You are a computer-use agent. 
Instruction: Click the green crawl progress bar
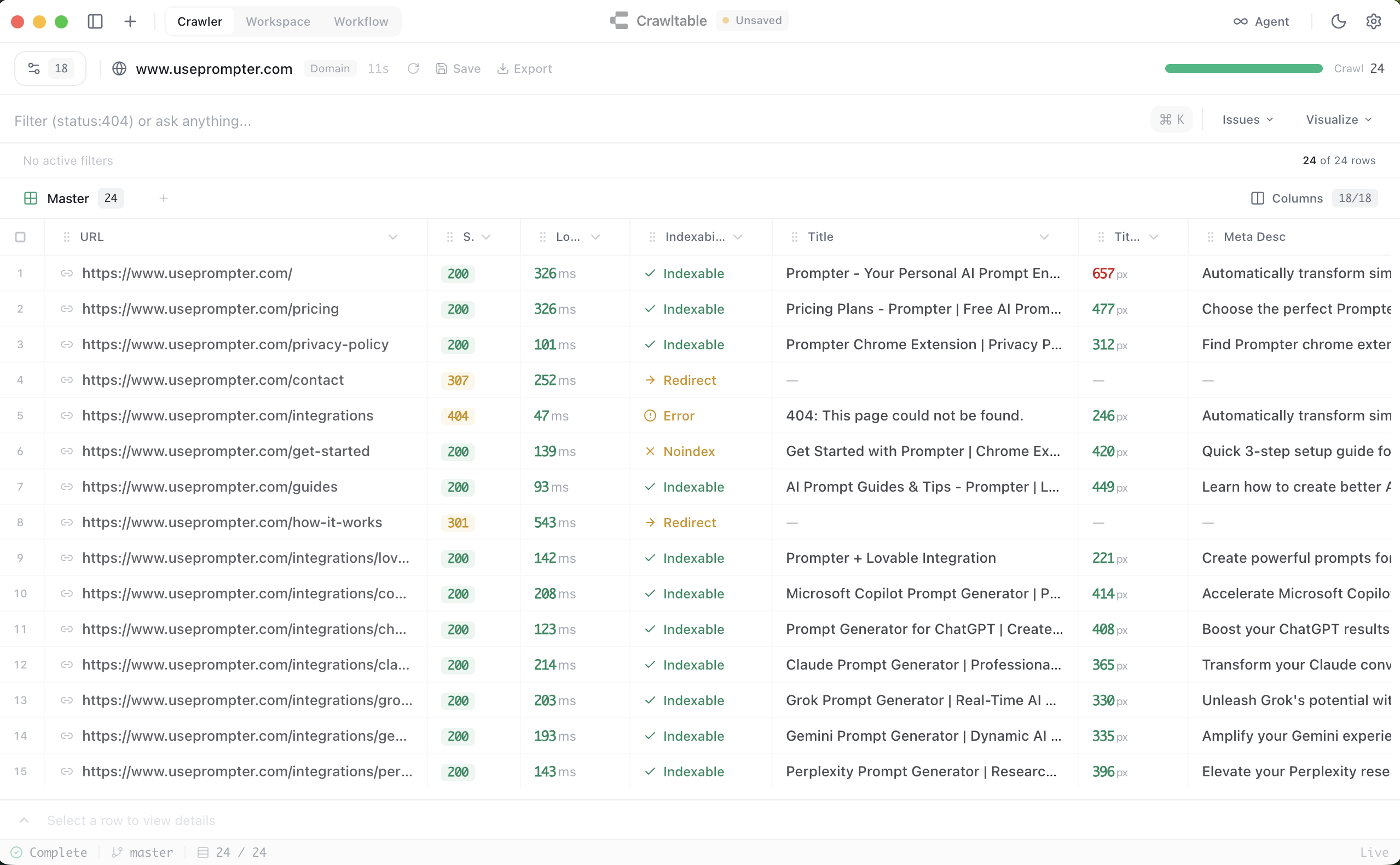tap(1243, 68)
